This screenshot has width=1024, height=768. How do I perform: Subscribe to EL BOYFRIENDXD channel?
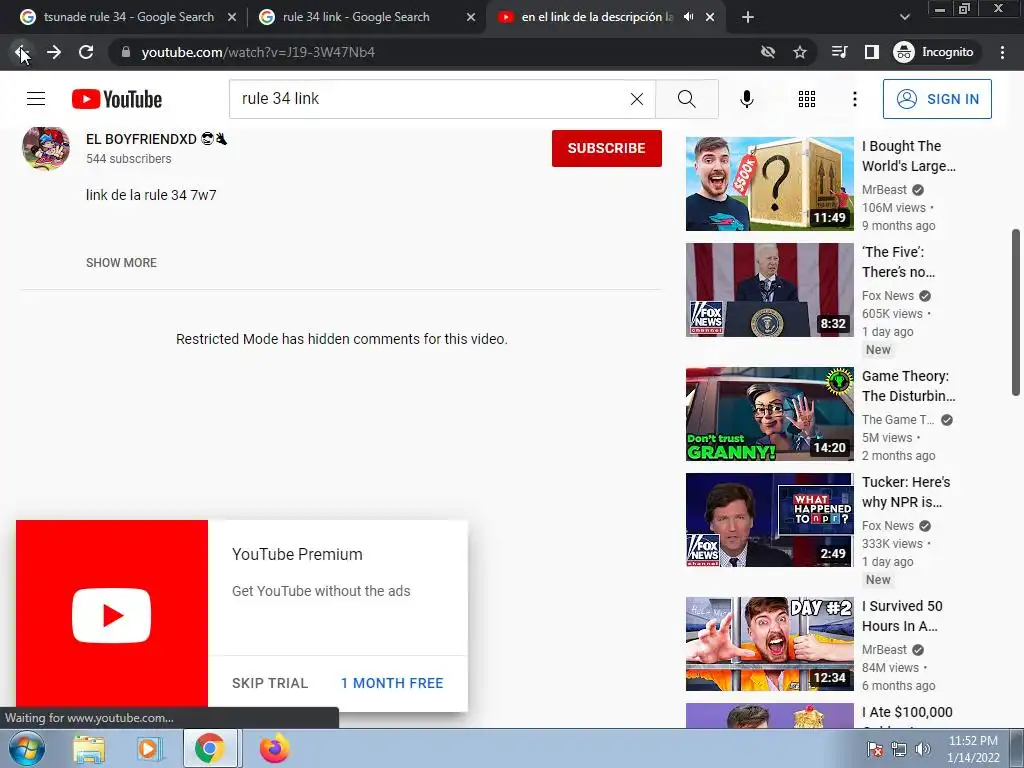607,148
